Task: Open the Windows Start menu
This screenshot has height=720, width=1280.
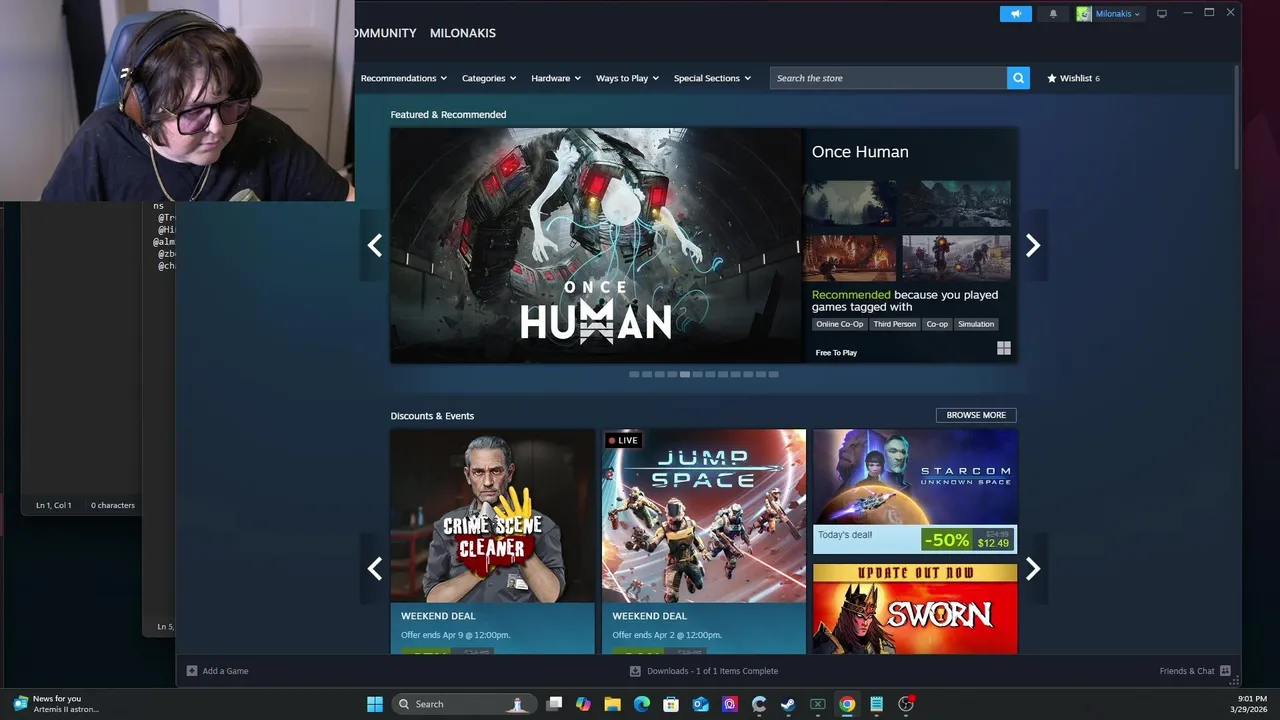Action: (x=375, y=704)
